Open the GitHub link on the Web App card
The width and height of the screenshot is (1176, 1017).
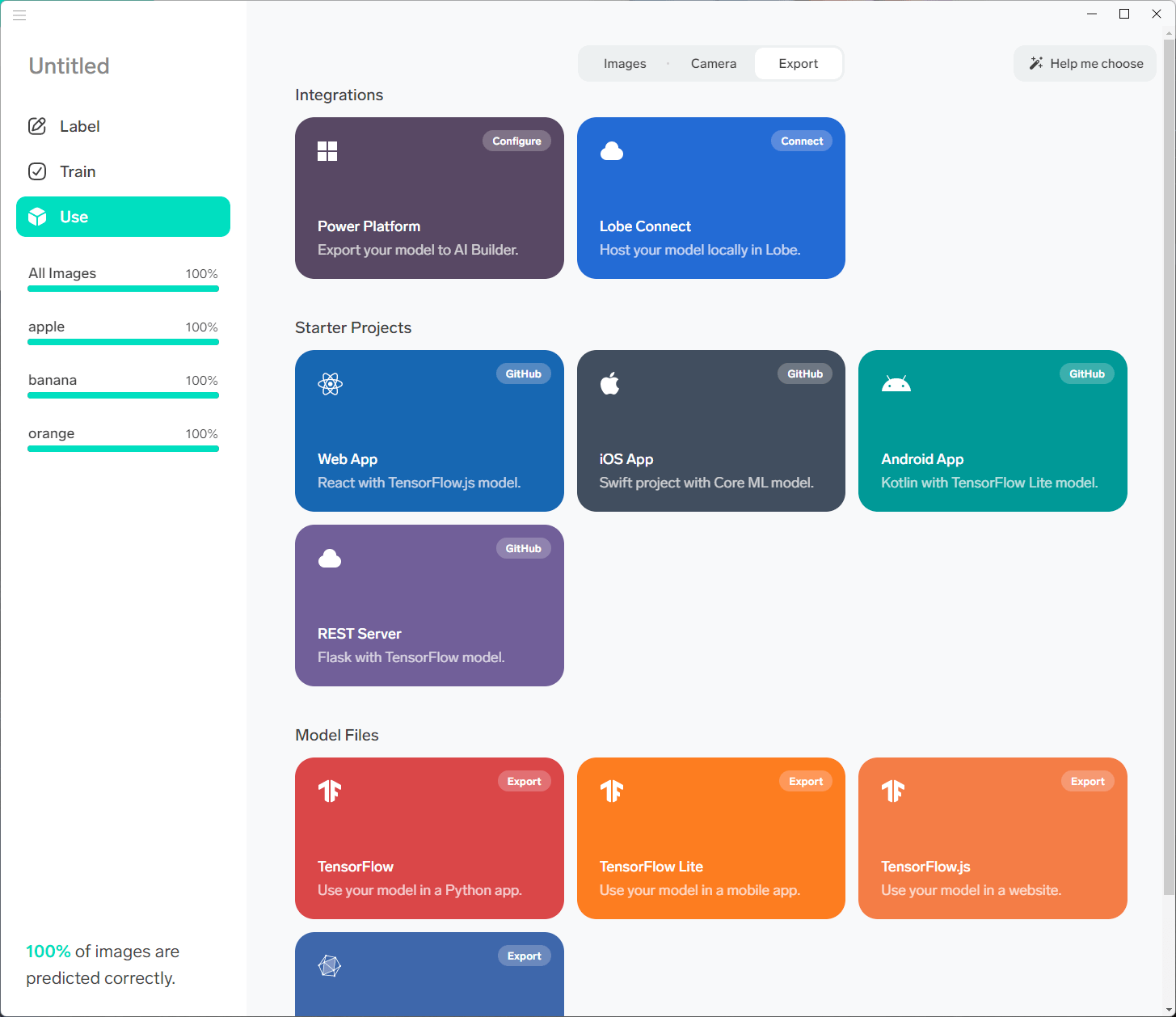(524, 373)
